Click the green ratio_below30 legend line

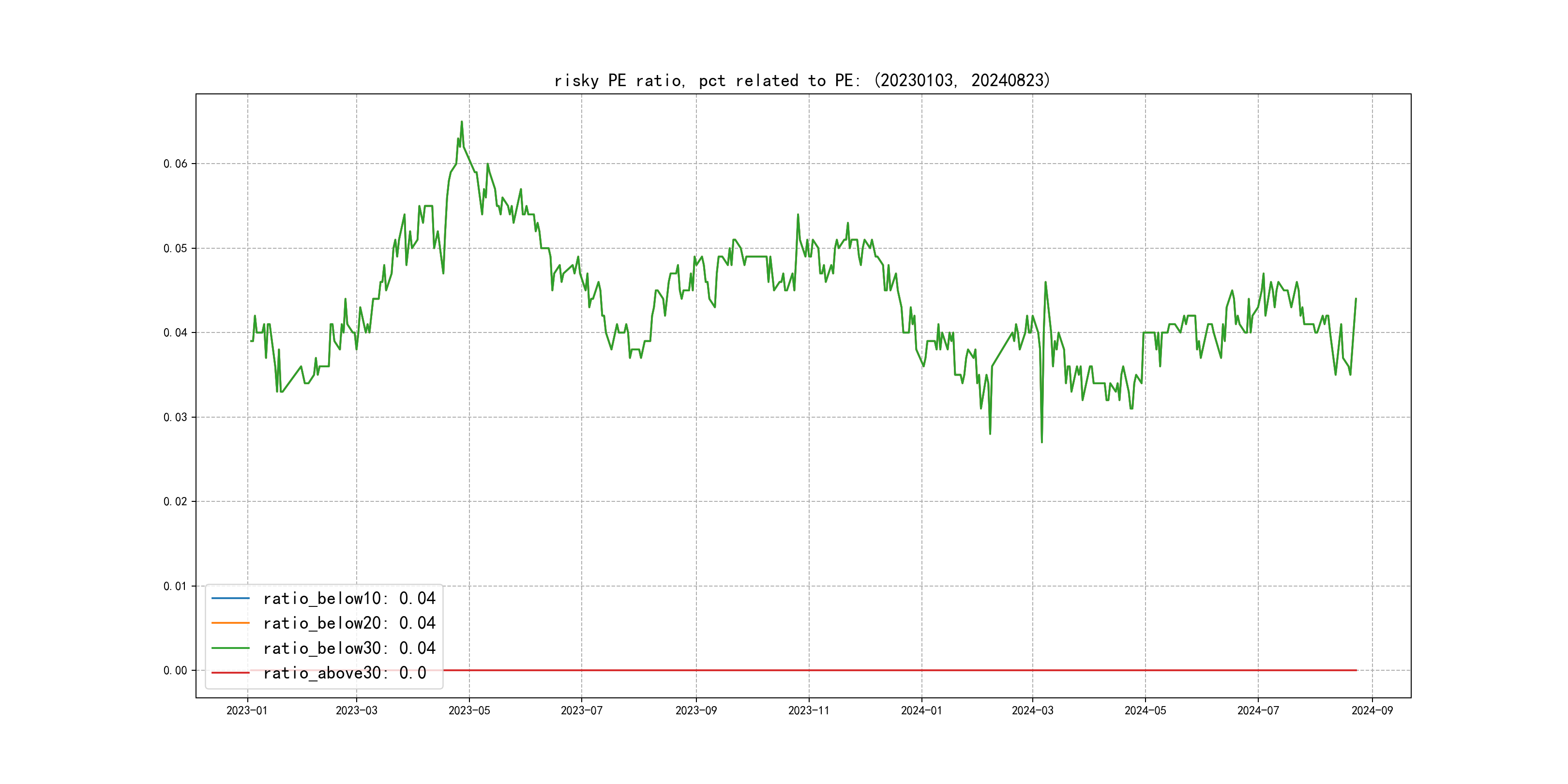(230, 648)
